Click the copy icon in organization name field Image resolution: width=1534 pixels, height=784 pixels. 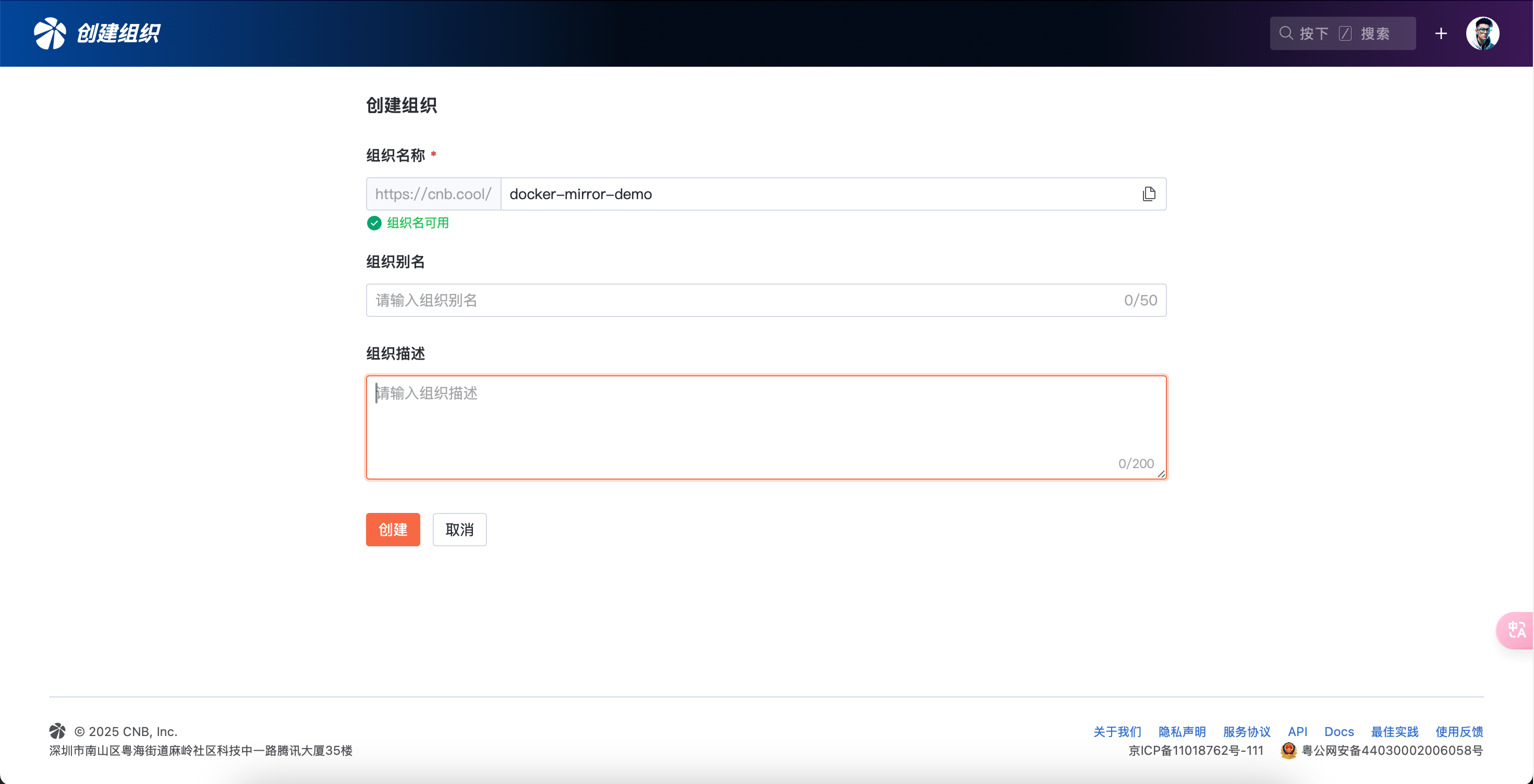pos(1149,194)
